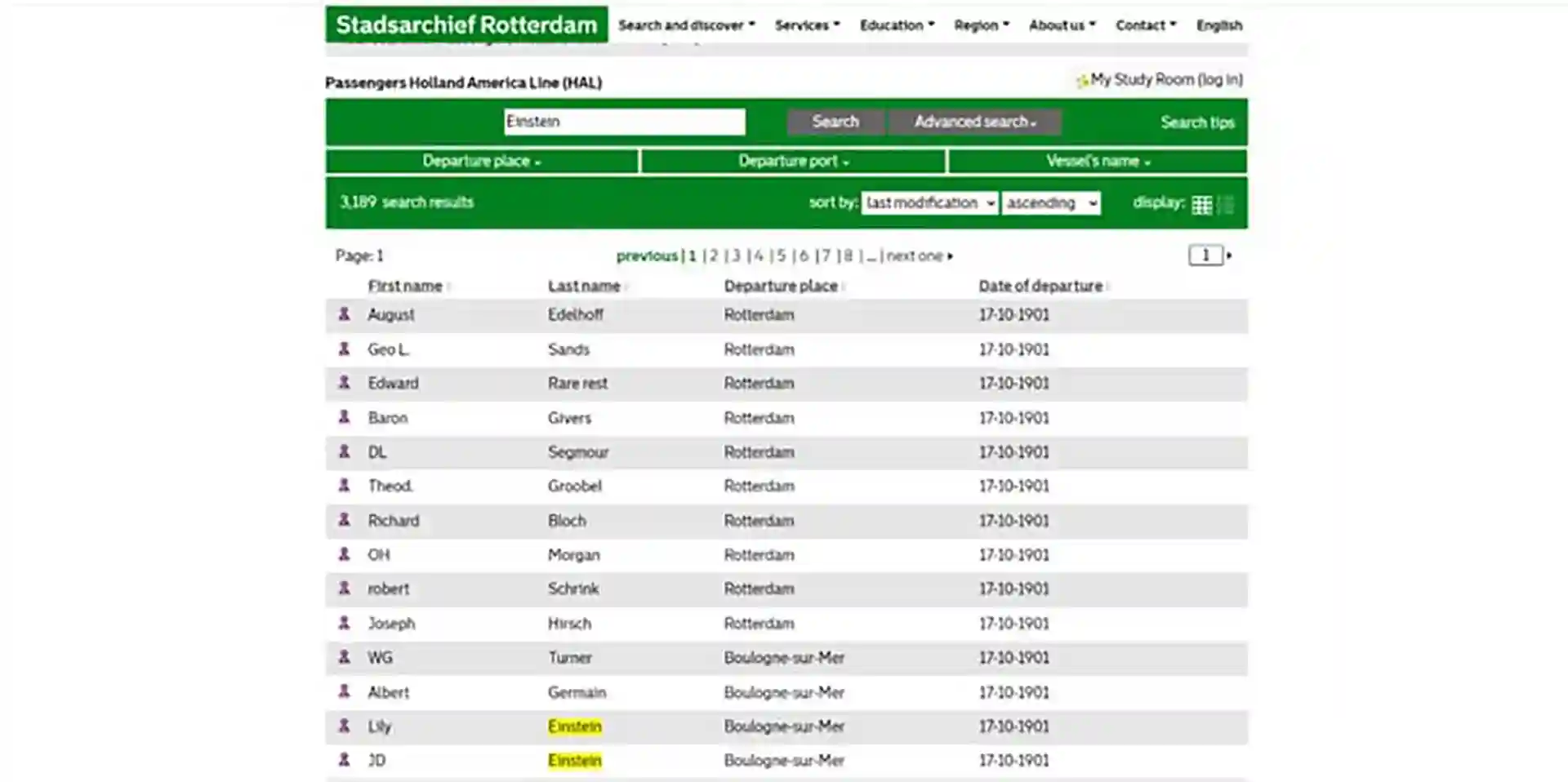Image resolution: width=1568 pixels, height=782 pixels.
Task: Click person icon in Edward Rare rest row
Action: [344, 383]
